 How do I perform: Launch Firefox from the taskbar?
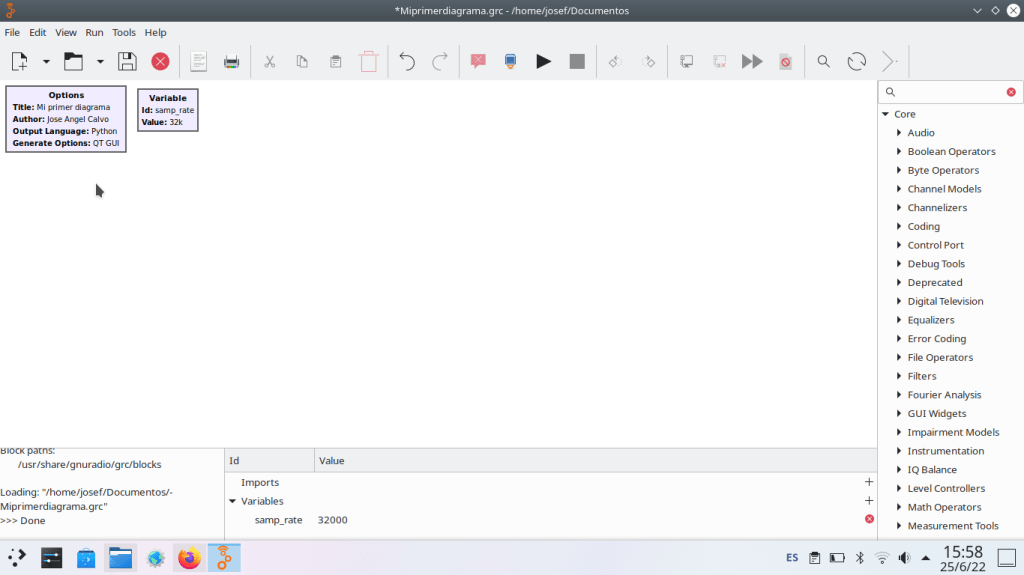(189, 558)
